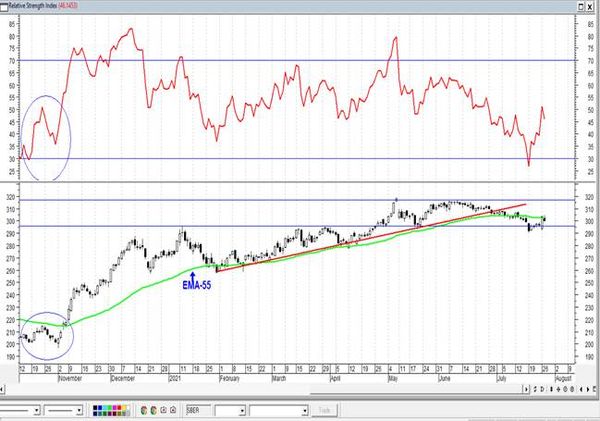Click the first house-shaped toolbar icon

pos(163,410)
